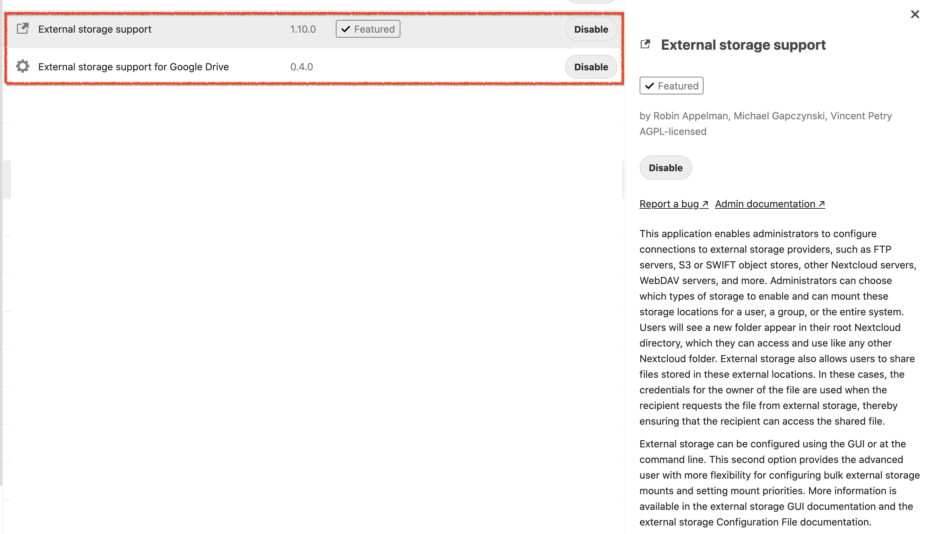
Task: Disable External storage support from the list row
Action: pyautogui.click(x=590, y=29)
